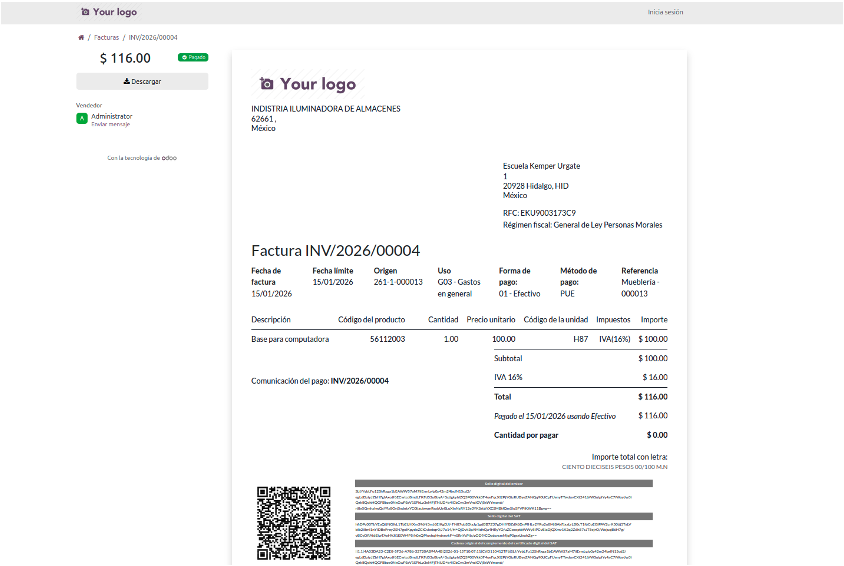This screenshot has height=566, width=844.
Task: Click the Cantidad por pagar label
Action: 526,435
